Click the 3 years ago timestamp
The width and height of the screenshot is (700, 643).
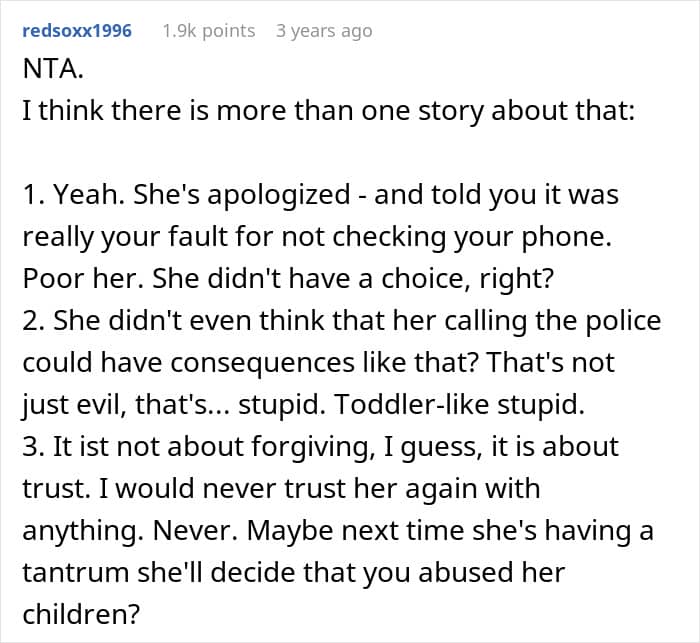pyautogui.click(x=324, y=31)
